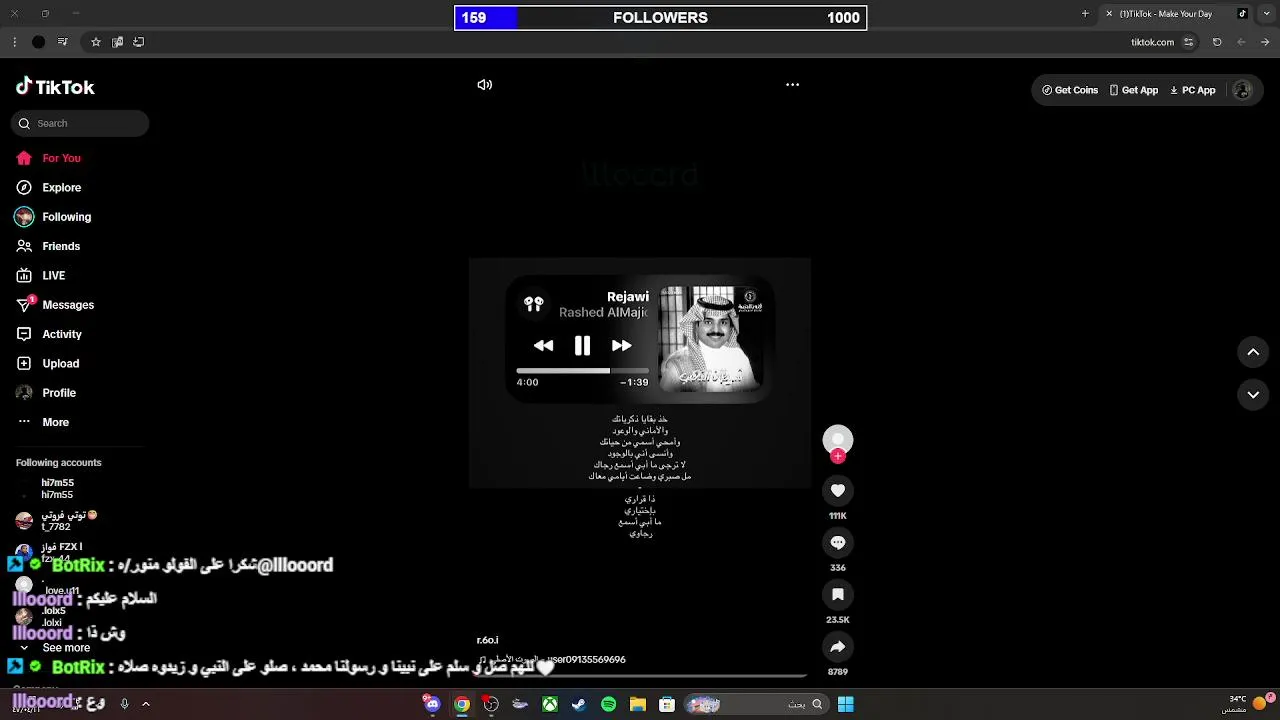
Task: Click Get App button
Action: click(x=1134, y=90)
